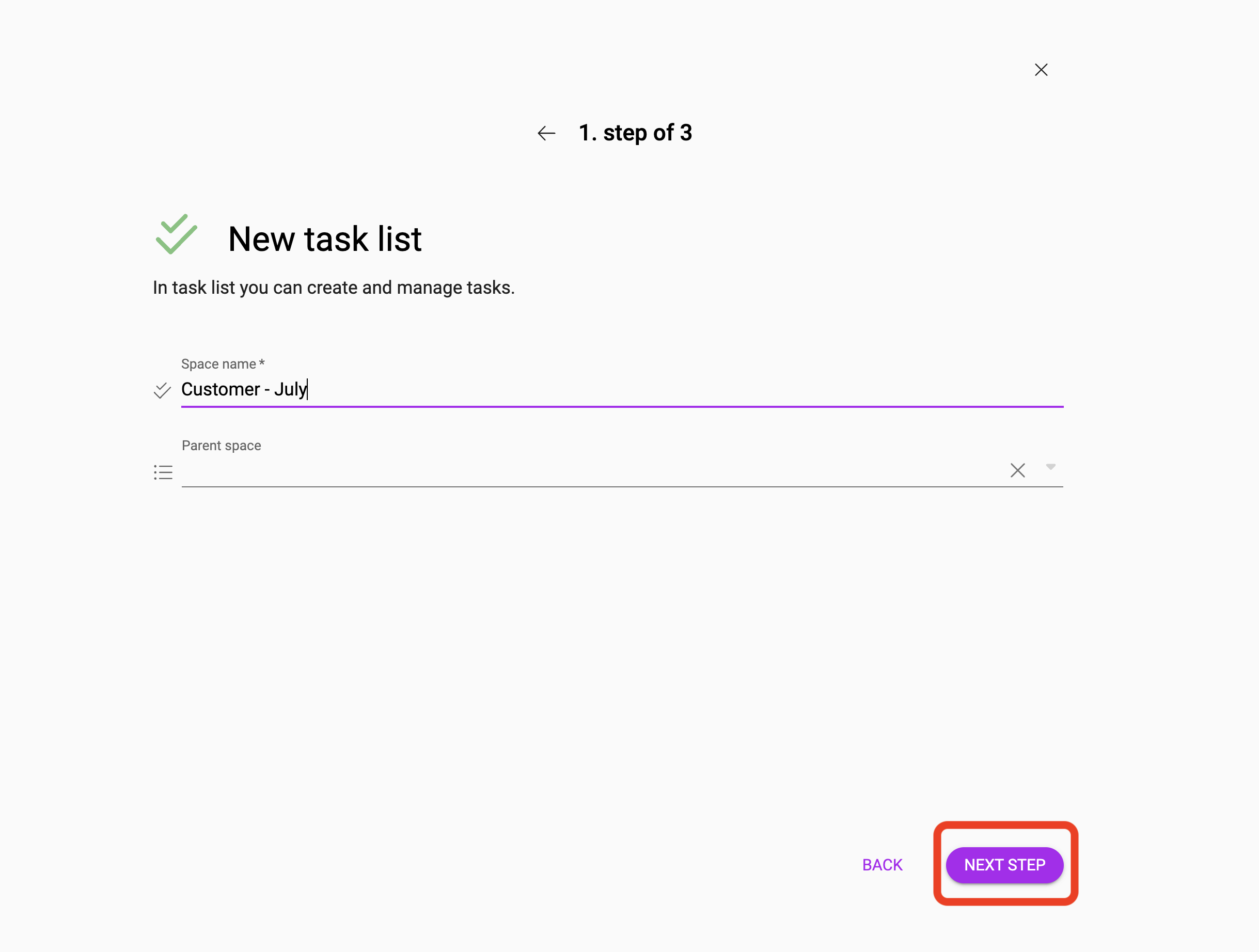
Task: Click the BACK button
Action: pyautogui.click(x=882, y=865)
